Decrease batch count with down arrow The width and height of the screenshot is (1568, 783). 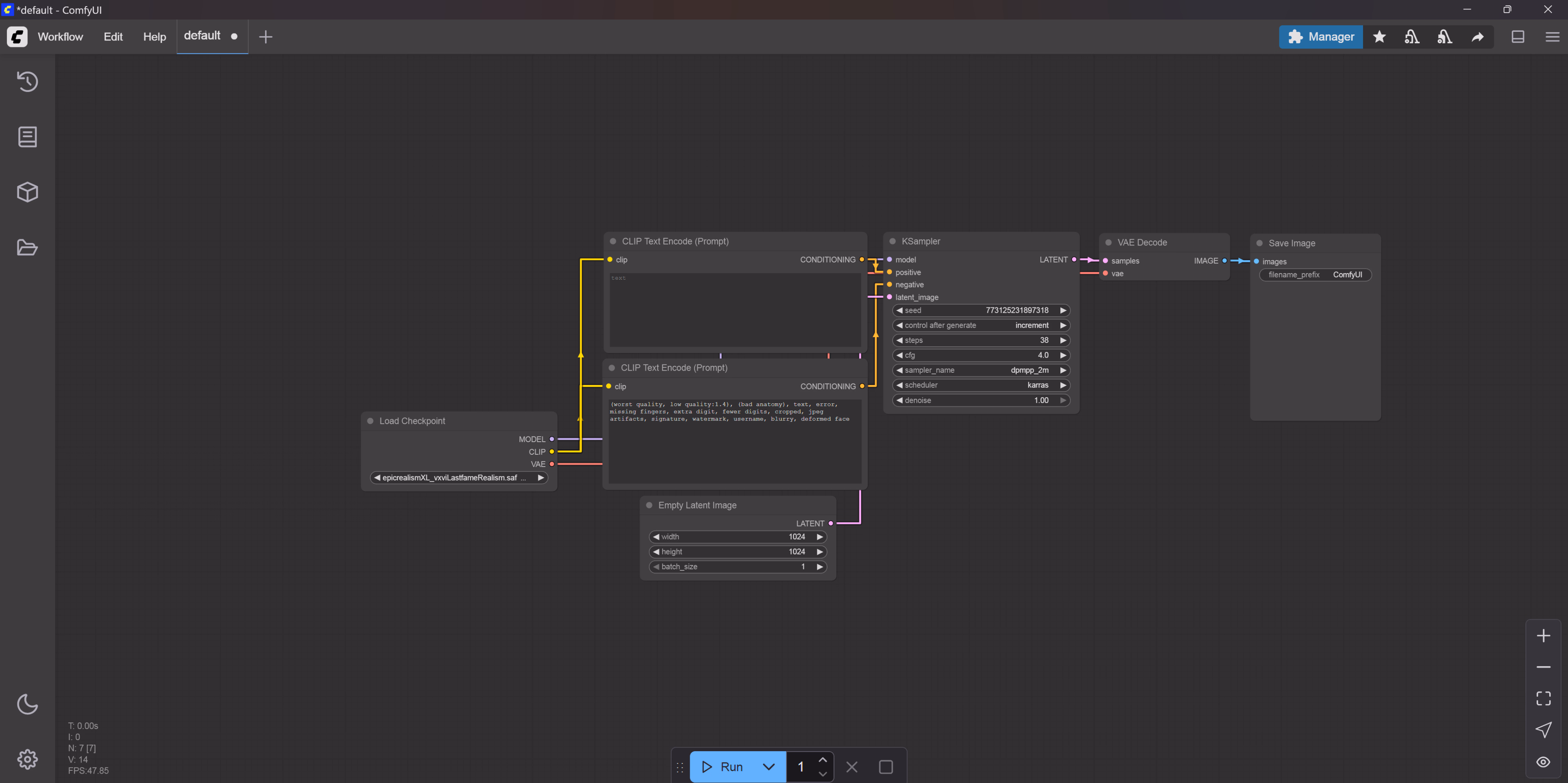822,774
